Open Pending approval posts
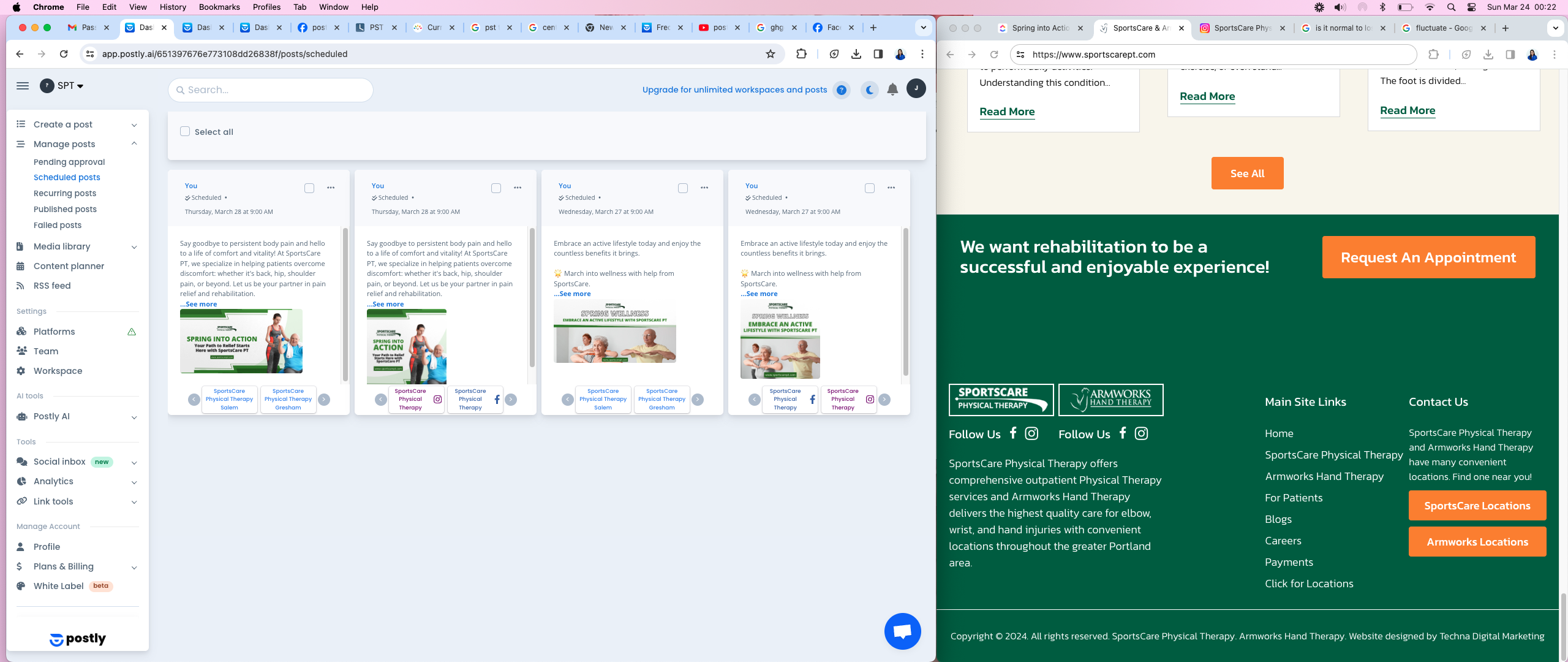The height and width of the screenshot is (662, 1568). [x=69, y=162]
